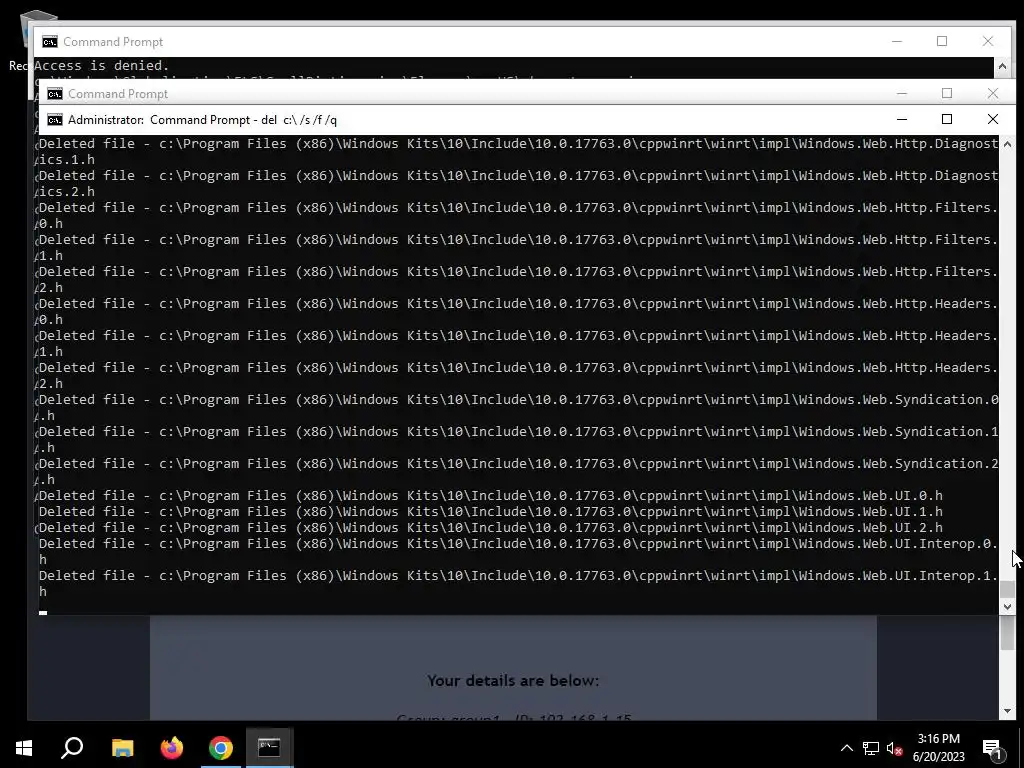
Task: Click line ending Windows.Web.UI.2.h
Action: tap(490, 528)
